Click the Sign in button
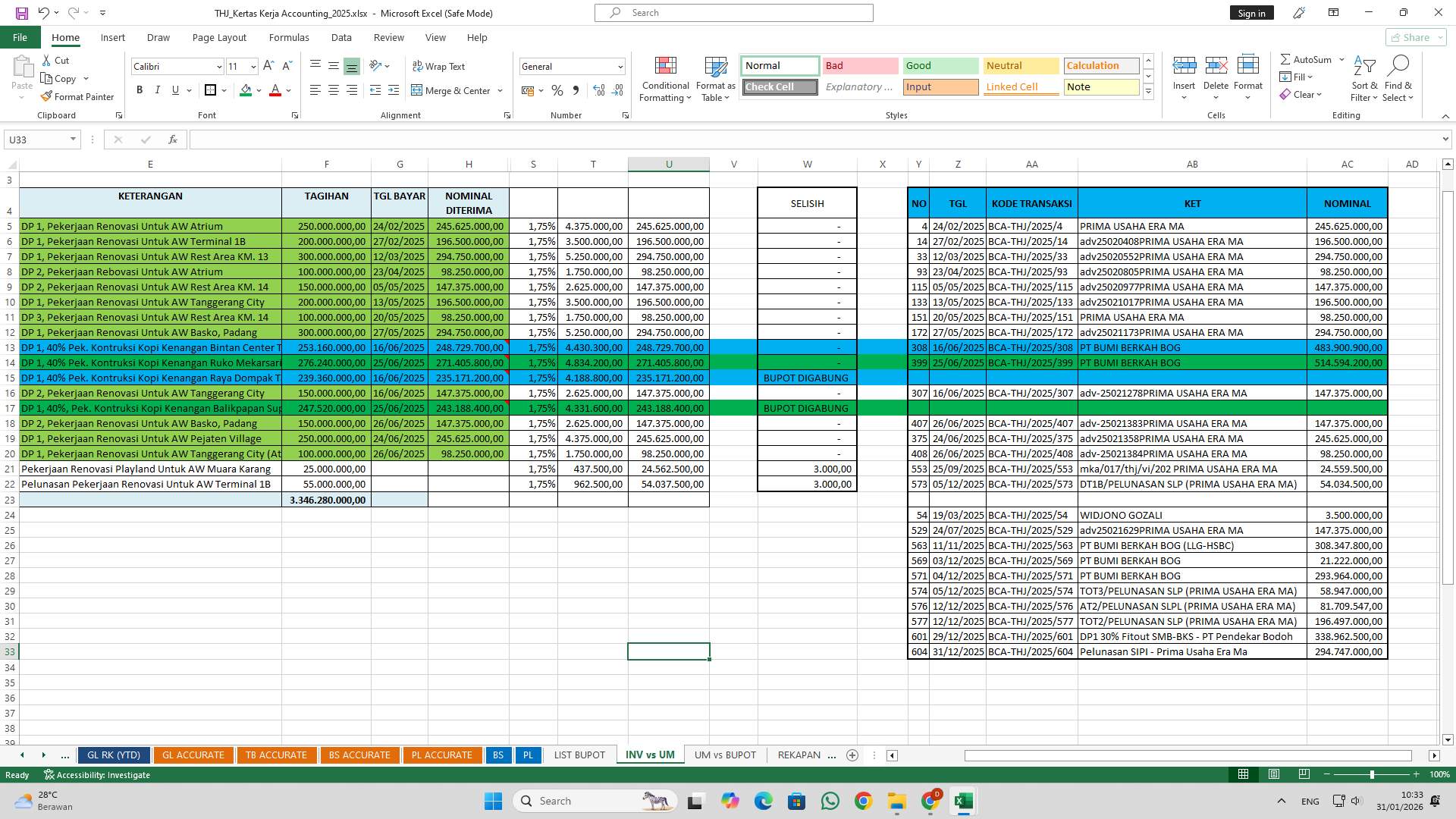This screenshot has height=819, width=1456. coord(1250,13)
